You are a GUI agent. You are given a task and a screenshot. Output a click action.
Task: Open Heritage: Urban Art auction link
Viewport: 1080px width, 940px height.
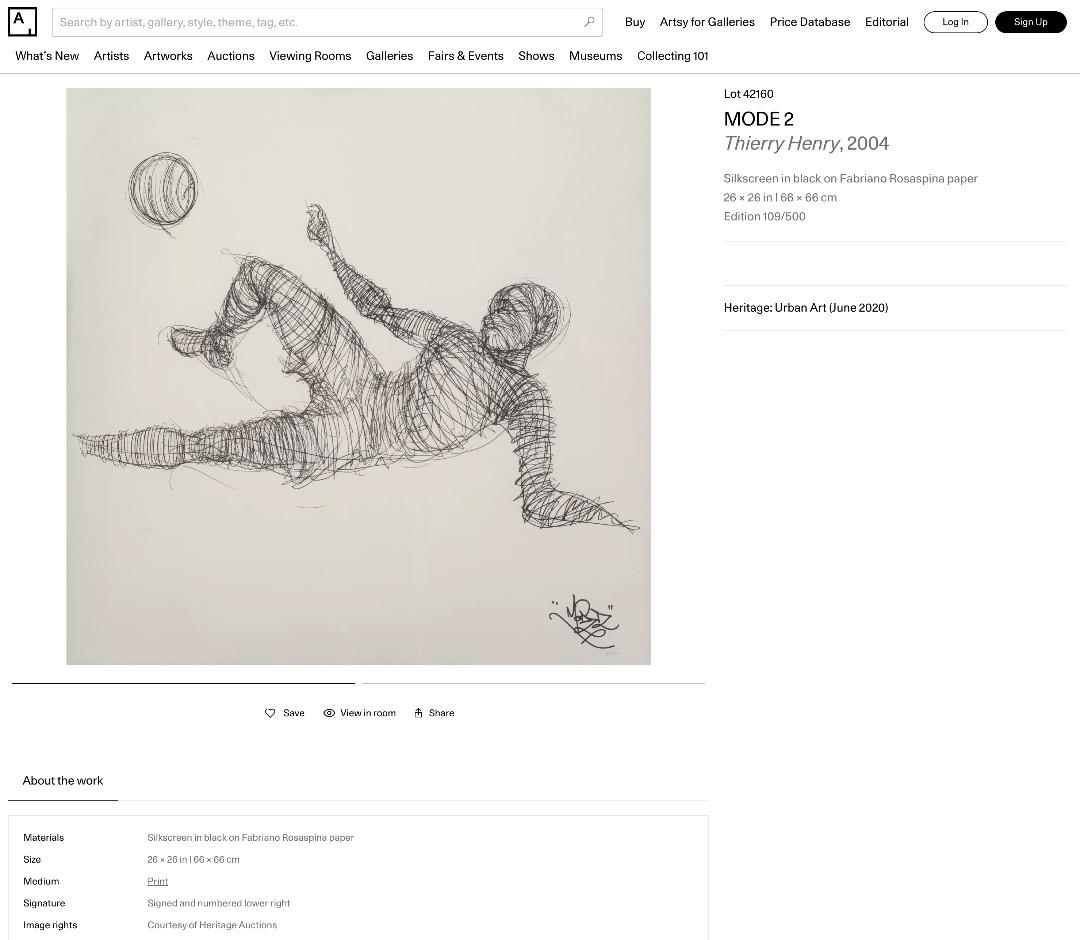[806, 308]
